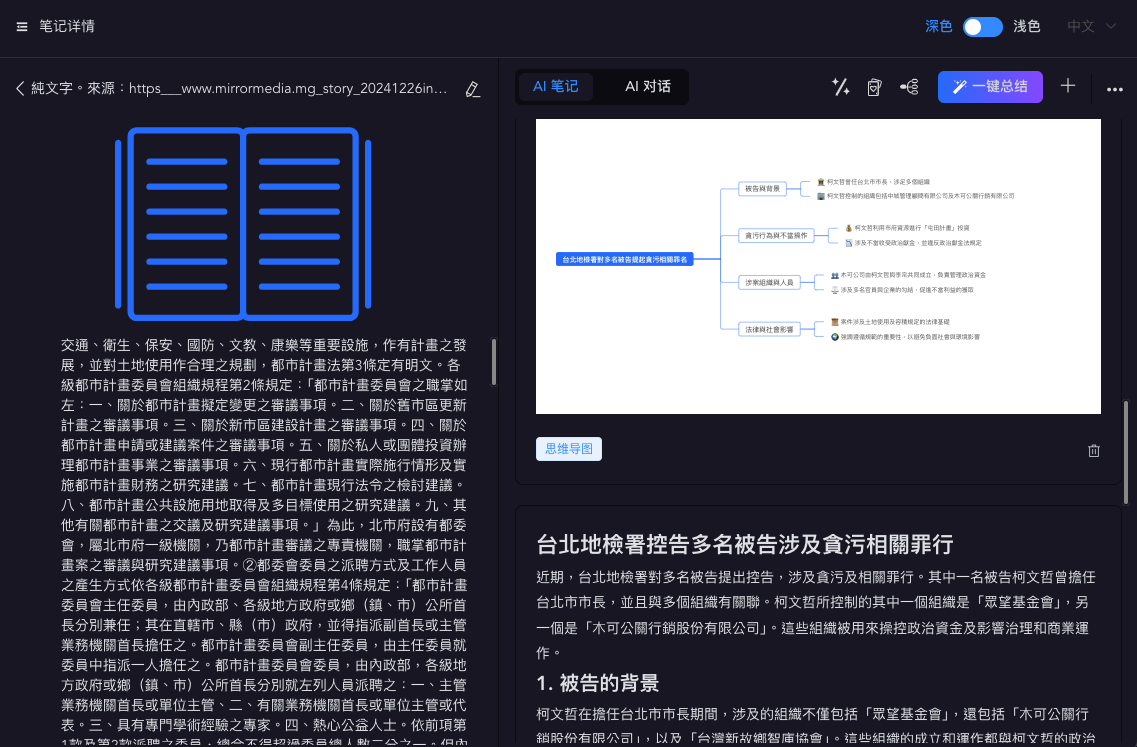Switch to the AI 对话 tab

click(648, 86)
